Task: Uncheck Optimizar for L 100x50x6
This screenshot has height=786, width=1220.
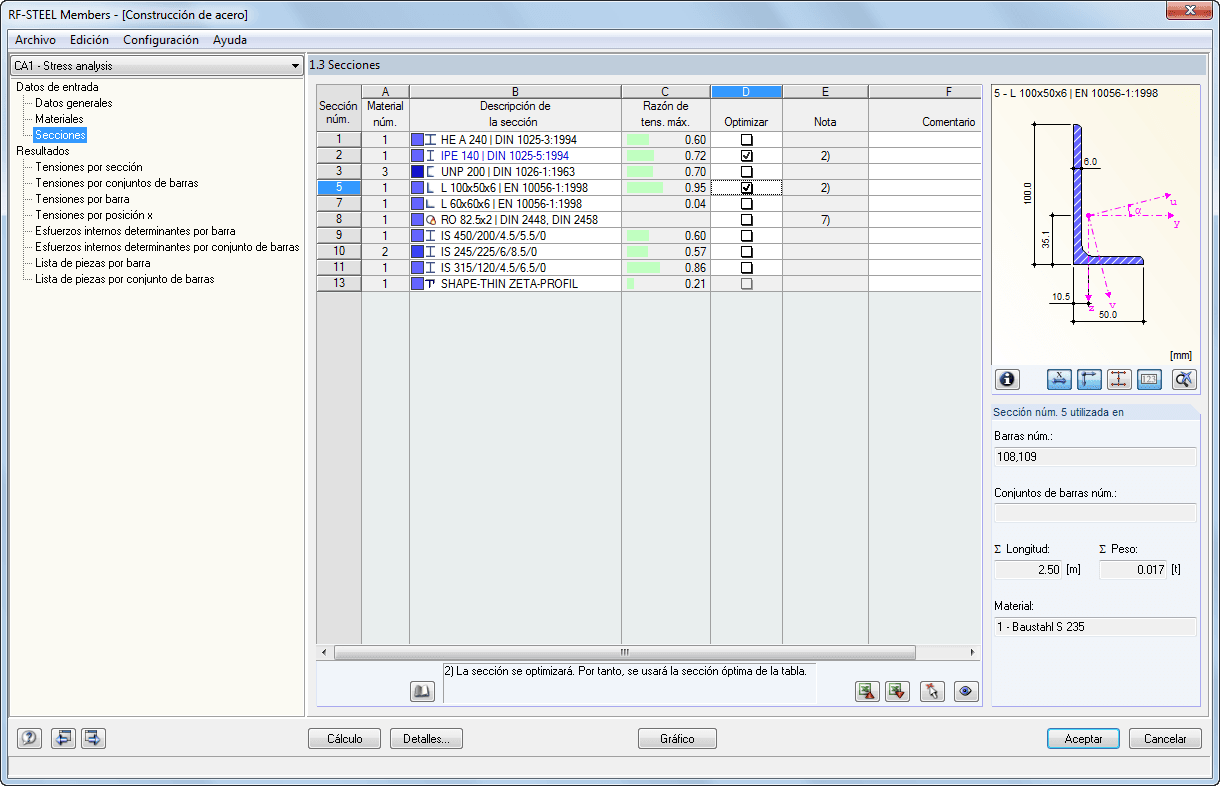Action: [746, 188]
